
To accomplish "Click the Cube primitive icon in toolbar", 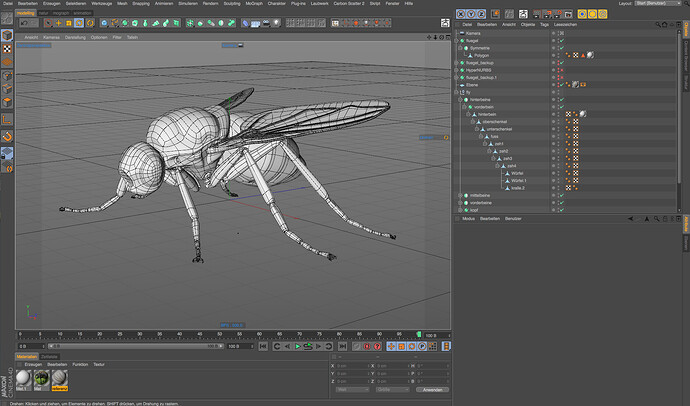I will 104,23.
